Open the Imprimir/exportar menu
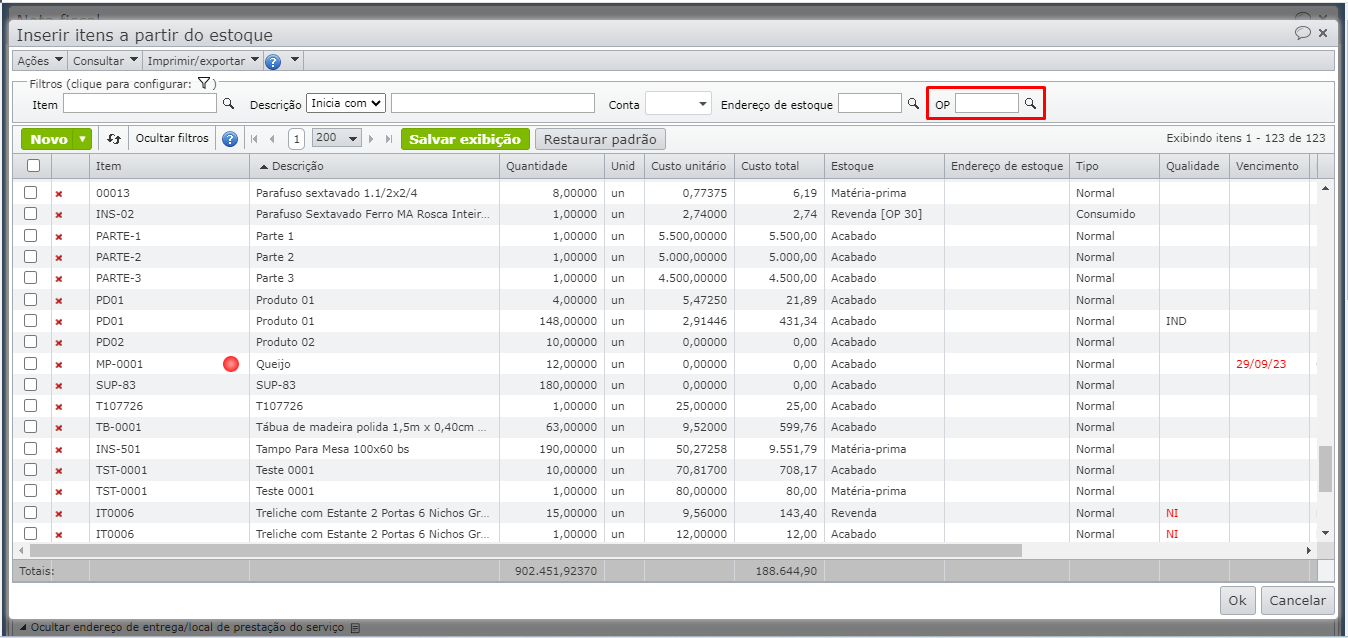Image resolution: width=1348 pixels, height=638 pixels. (x=203, y=61)
